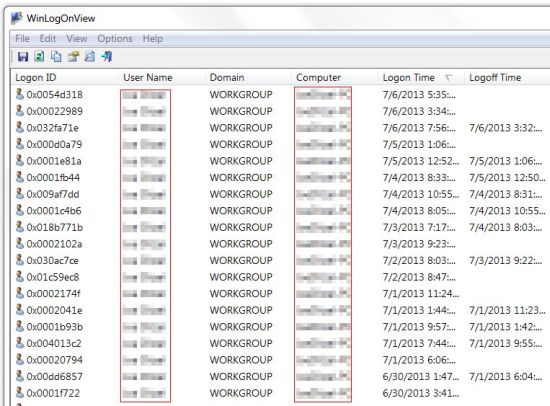Click the user icon for logon 0x0001fb44

click(x=20, y=177)
